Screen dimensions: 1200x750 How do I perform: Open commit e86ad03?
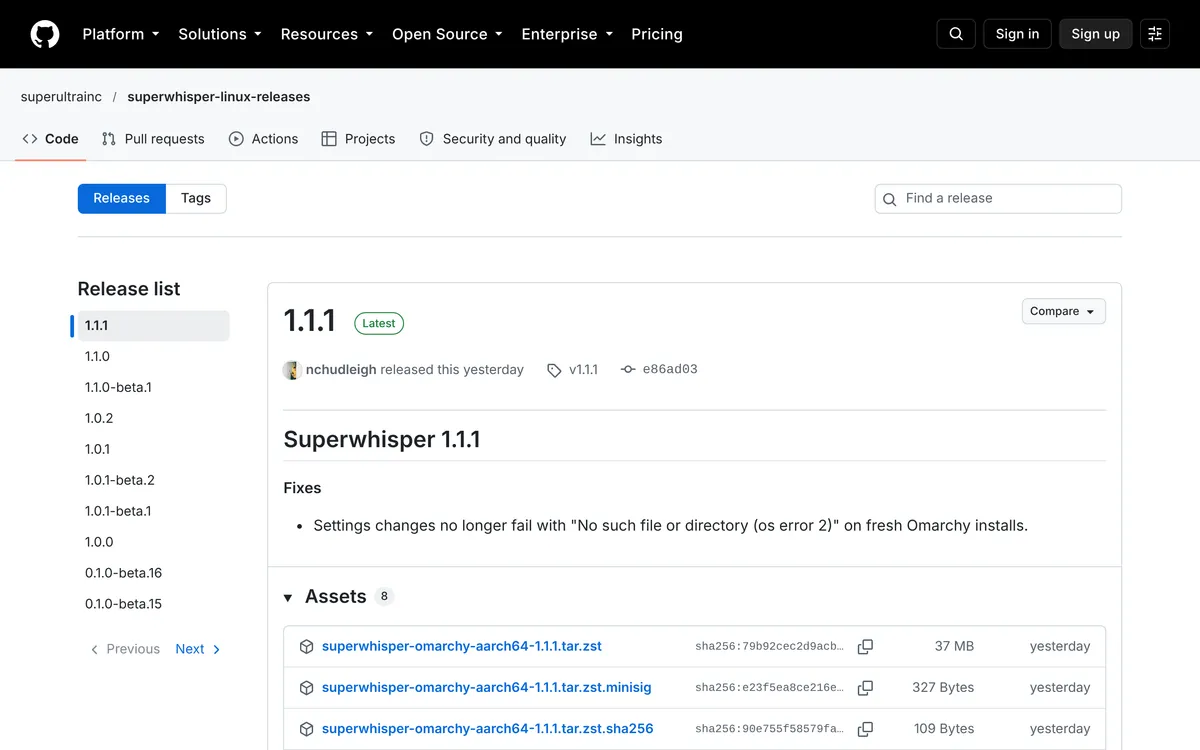tap(669, 369)
